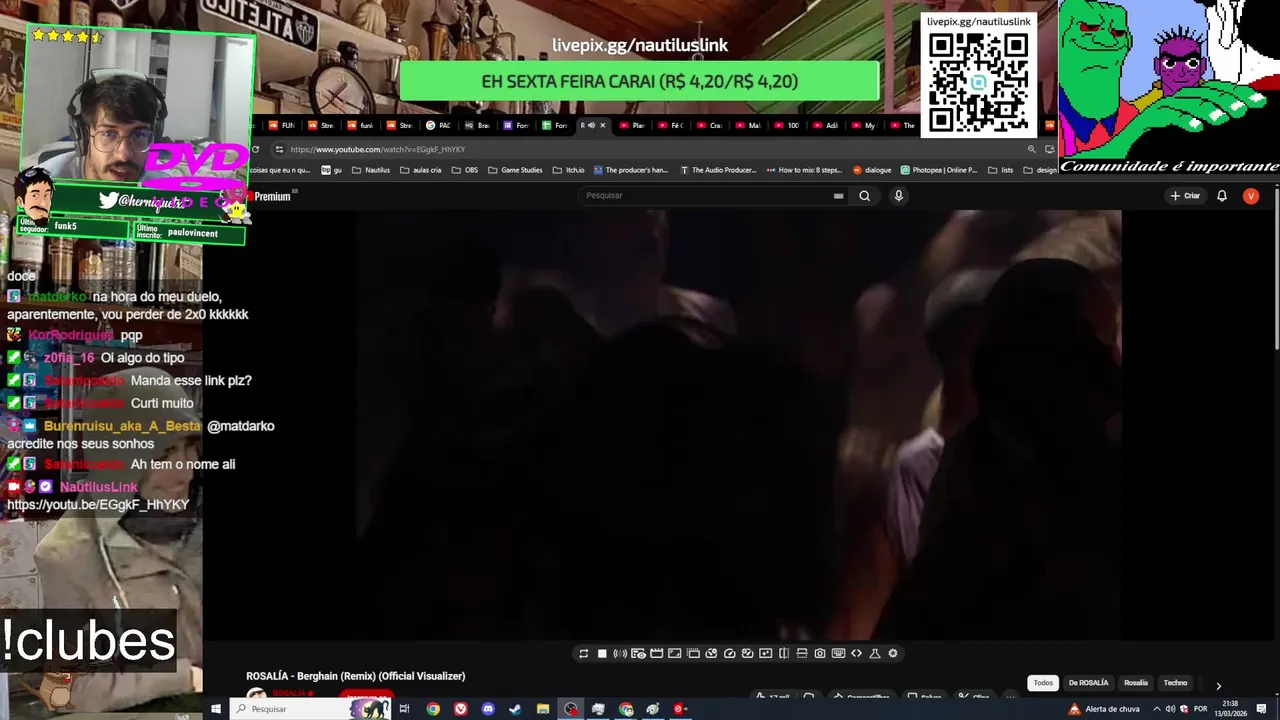Click the filmstrip pop-up player icon
1280x720 pixels.
tap(693, 653)
